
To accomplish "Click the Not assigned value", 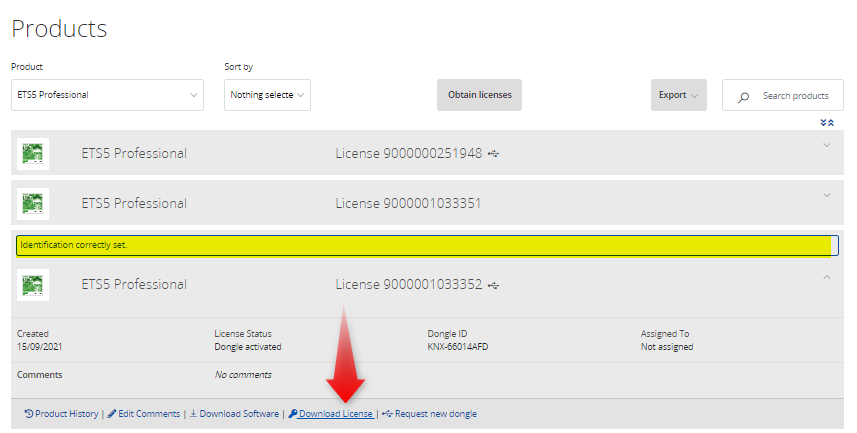I will [x=667, y=347].
